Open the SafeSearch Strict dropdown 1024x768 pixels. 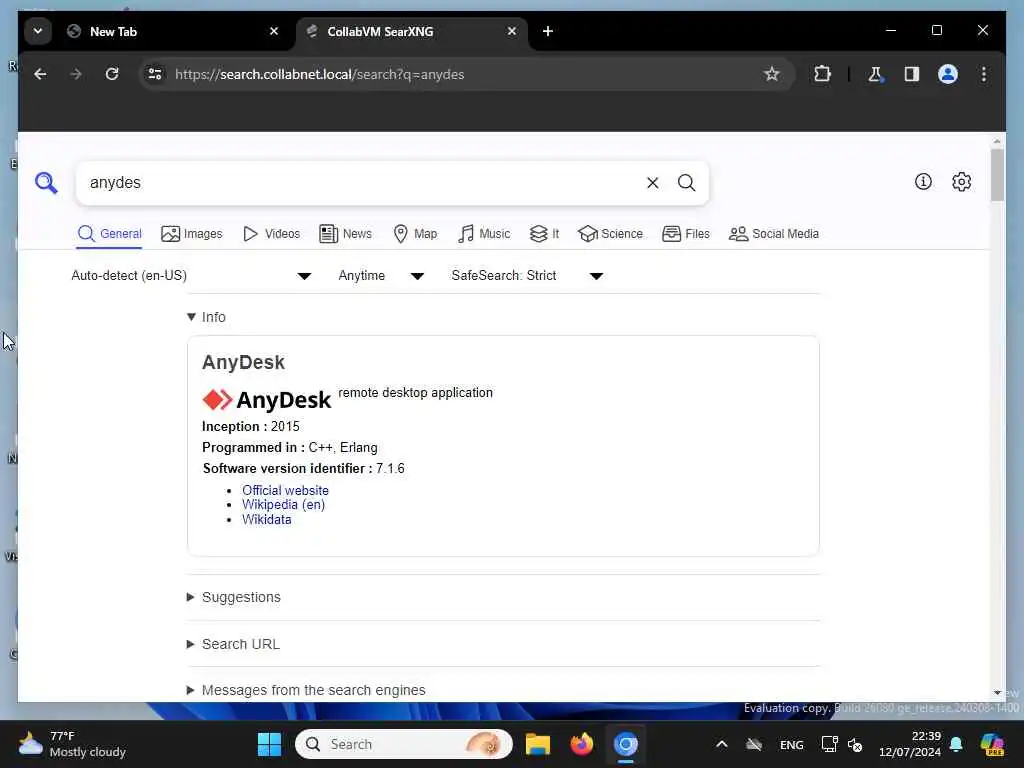coord(527,276)
